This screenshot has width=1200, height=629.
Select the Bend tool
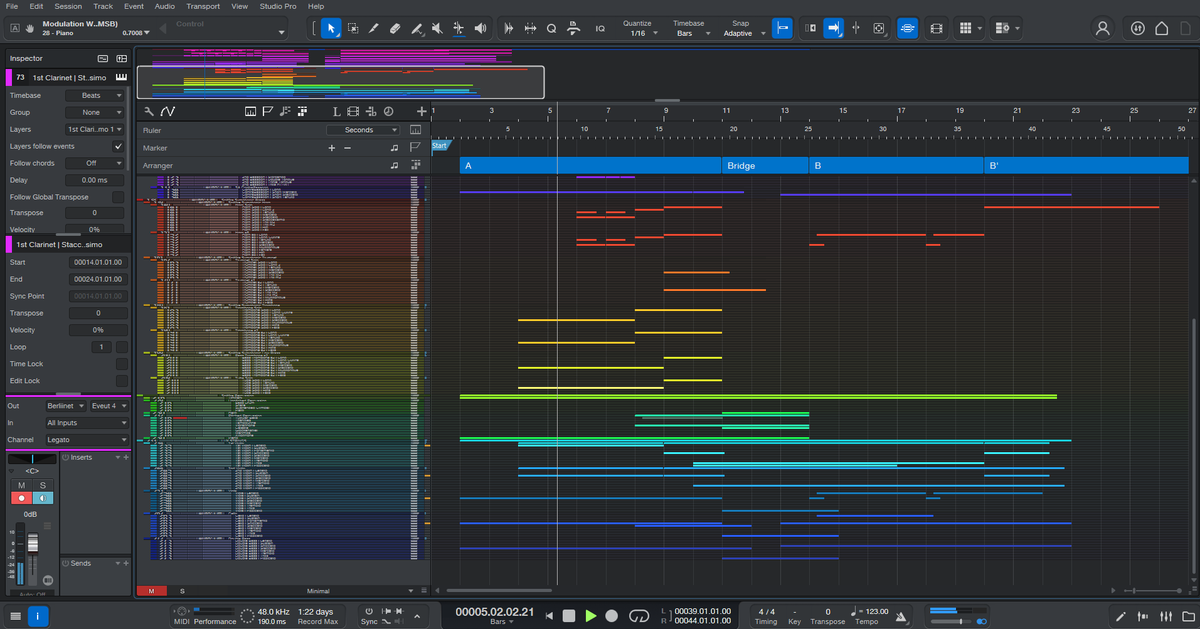coord(458,28)
